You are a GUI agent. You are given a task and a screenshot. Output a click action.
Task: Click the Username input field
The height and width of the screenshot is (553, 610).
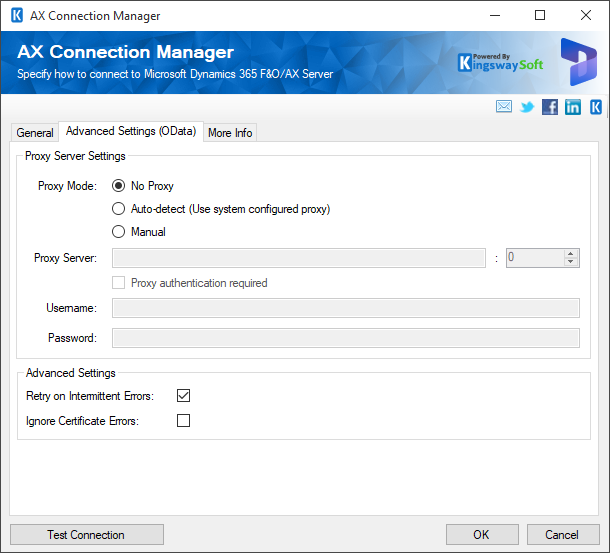pos(346,308)
